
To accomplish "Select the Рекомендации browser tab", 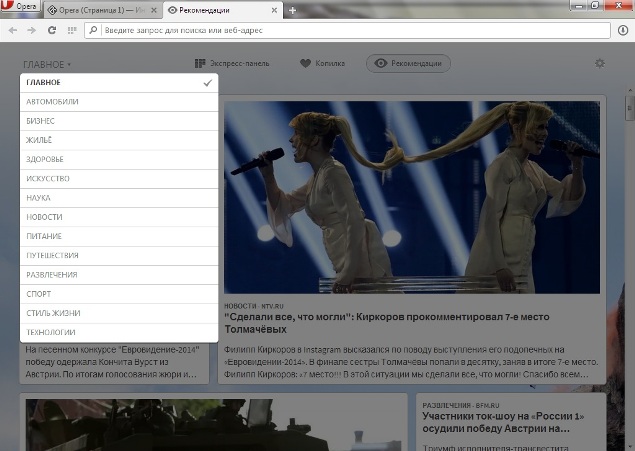I will point(223,10).
